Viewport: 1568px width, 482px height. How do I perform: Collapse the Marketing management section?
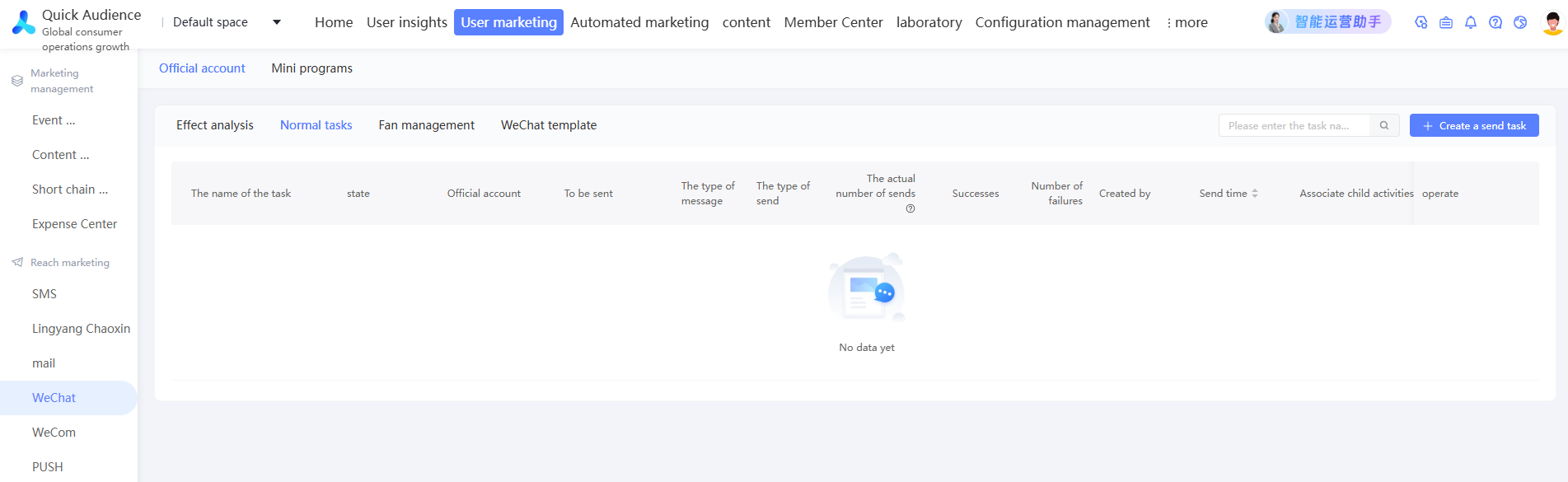[62, 81]
